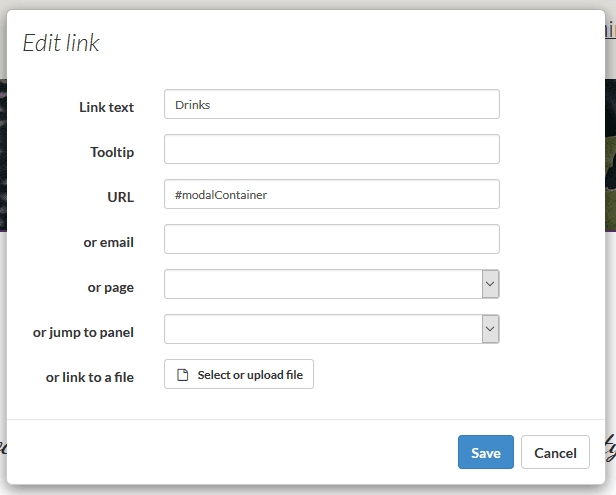This screenshot has height=495, width=616.
Task: Click the empty Tooltip input field
Action: pos(332,149)
